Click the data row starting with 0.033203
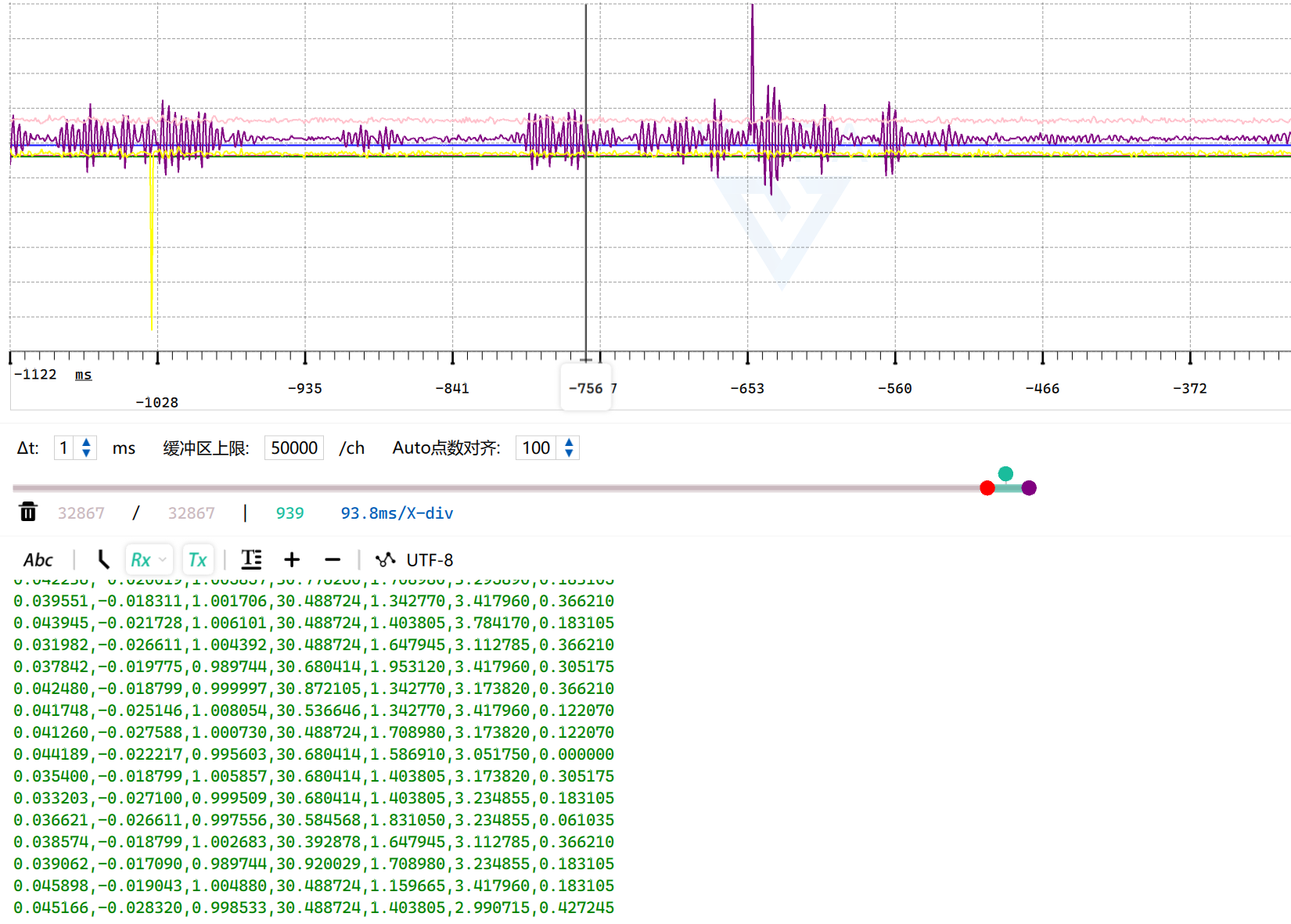Viewport: 1291px width, 924px height. [x=314, y=798]
